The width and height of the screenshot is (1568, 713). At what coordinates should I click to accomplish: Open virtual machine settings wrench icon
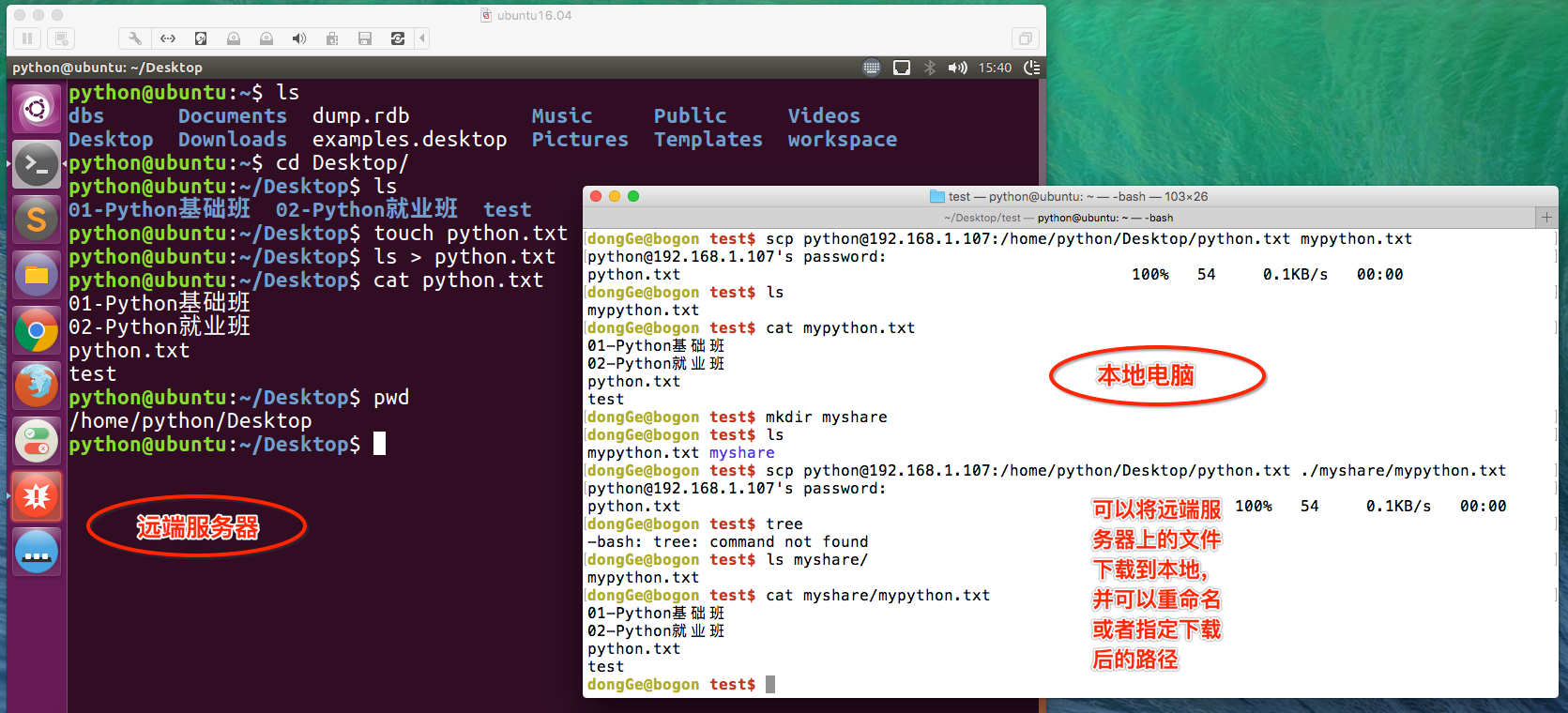click(135, 38)
